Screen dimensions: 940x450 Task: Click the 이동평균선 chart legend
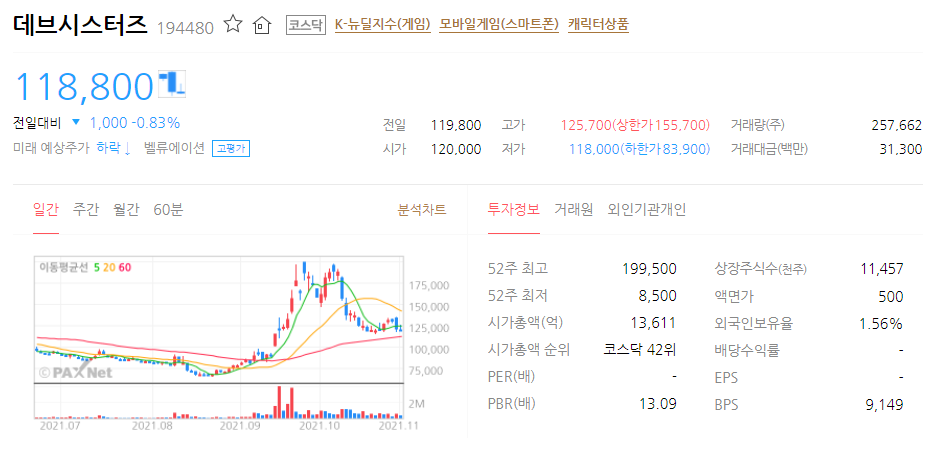(x=85, y=267)
